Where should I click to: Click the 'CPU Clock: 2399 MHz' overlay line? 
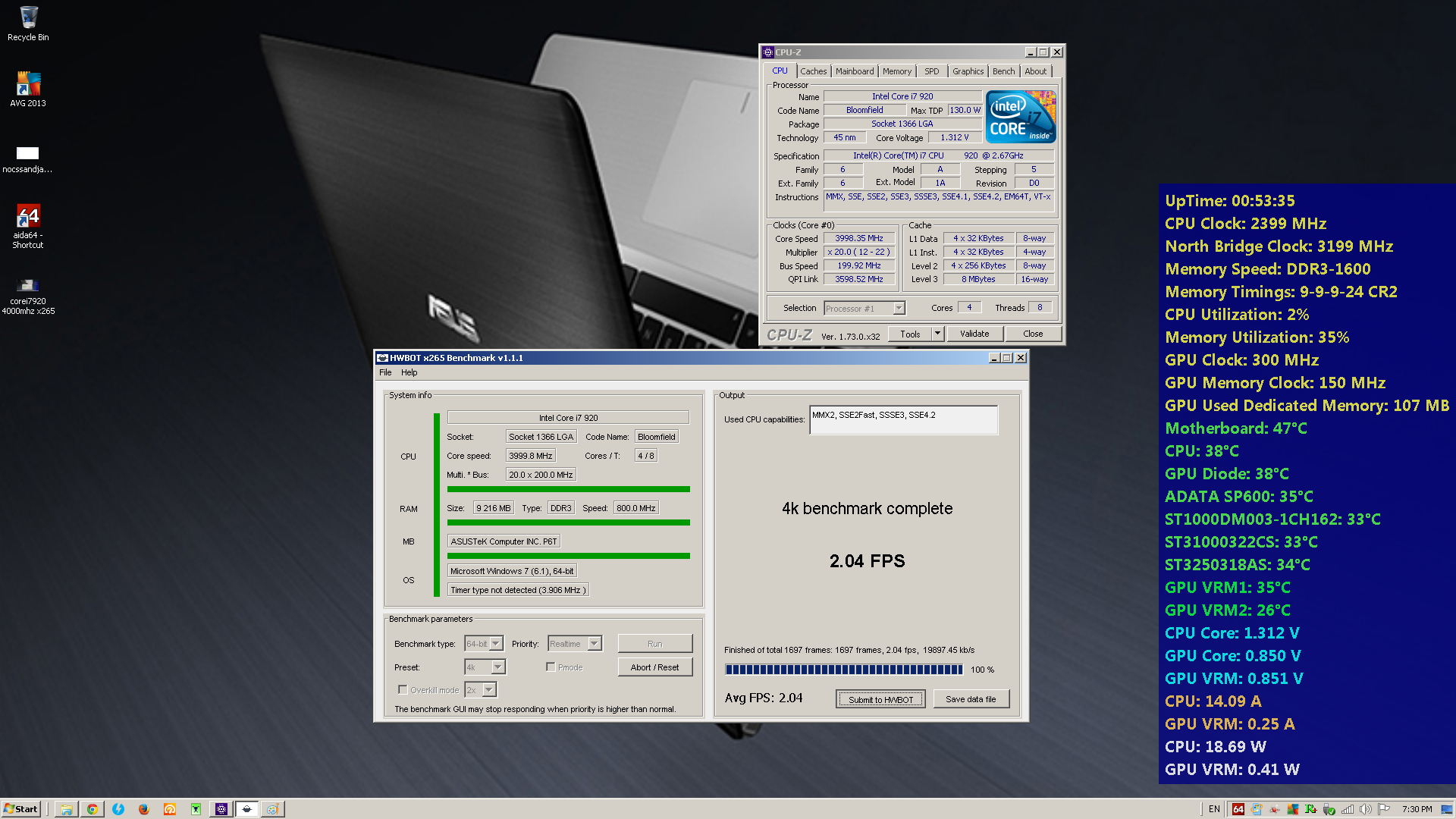pos(1246,224)
